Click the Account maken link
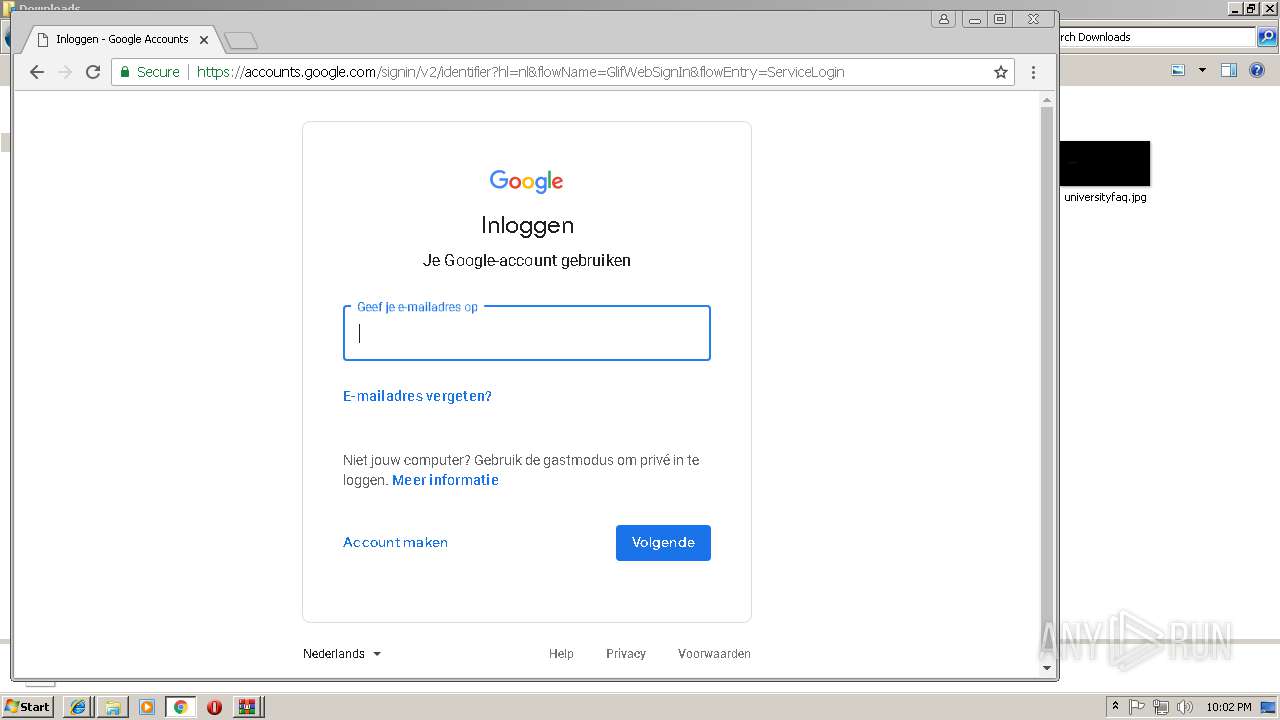The height and width of the screenshot is (720, 1280). pyautogui.click(x=395, y=542)
